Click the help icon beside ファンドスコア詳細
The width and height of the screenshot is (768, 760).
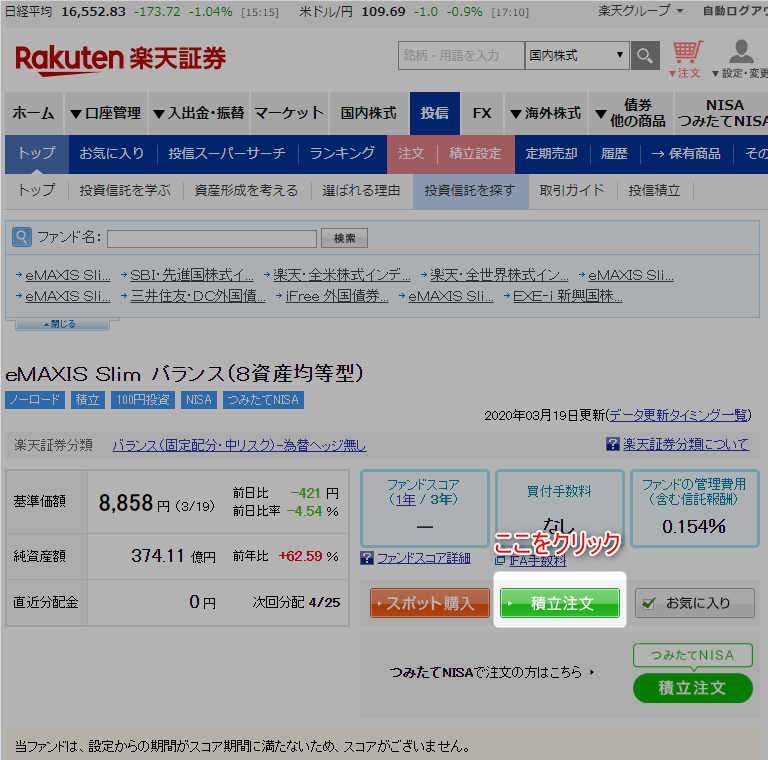[x=367, y=558]
